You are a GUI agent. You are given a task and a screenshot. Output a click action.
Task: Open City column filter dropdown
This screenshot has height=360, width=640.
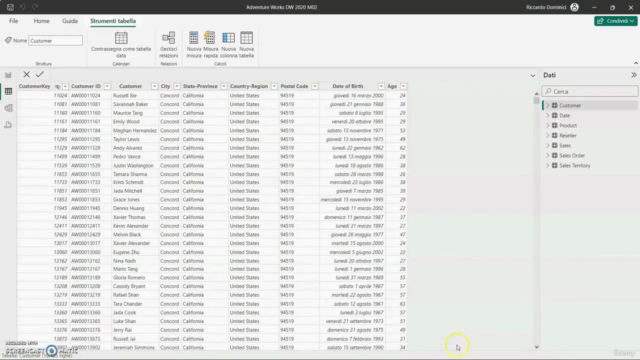click(177, 87)
